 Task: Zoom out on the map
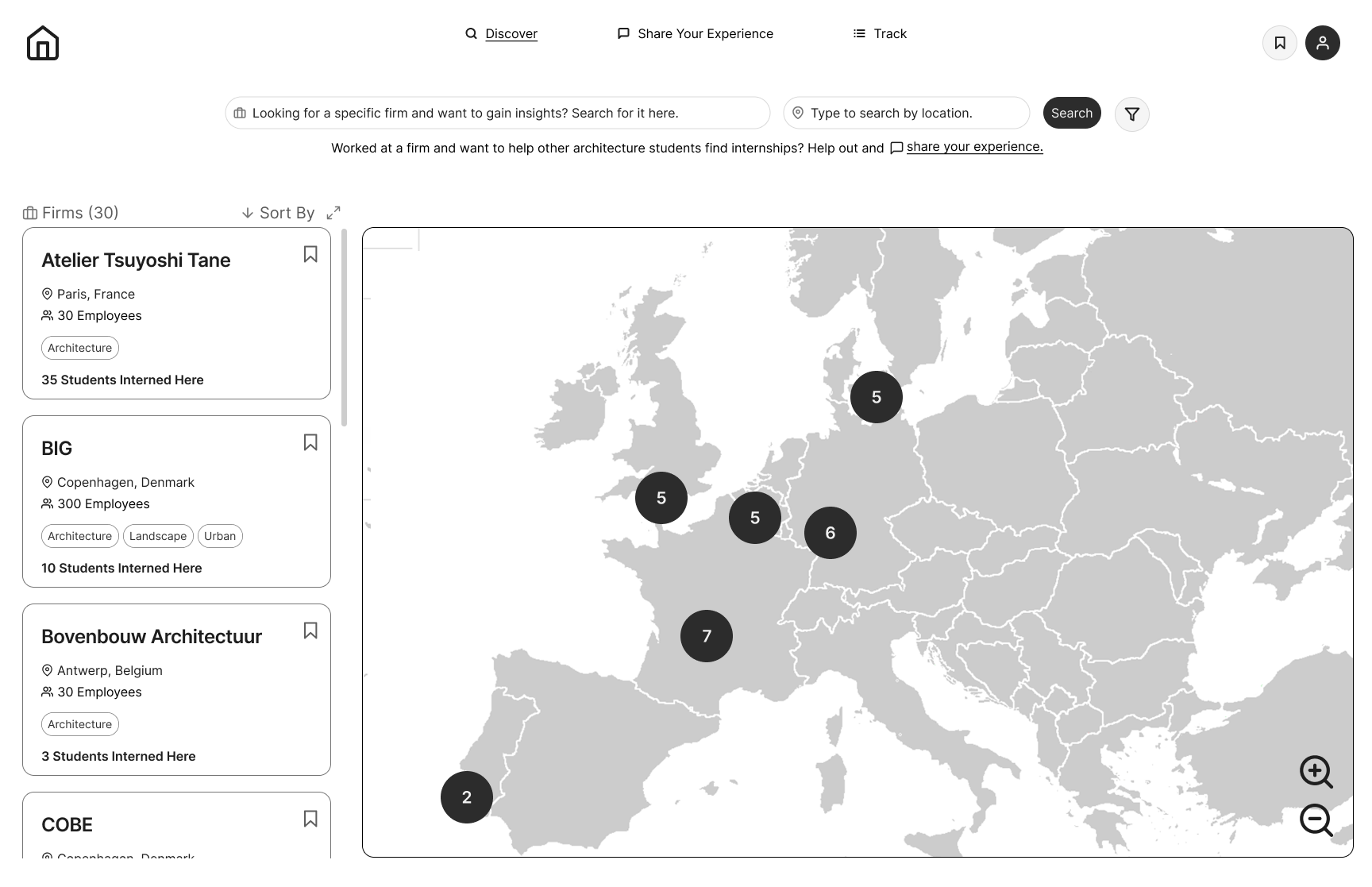point(1316,820)
